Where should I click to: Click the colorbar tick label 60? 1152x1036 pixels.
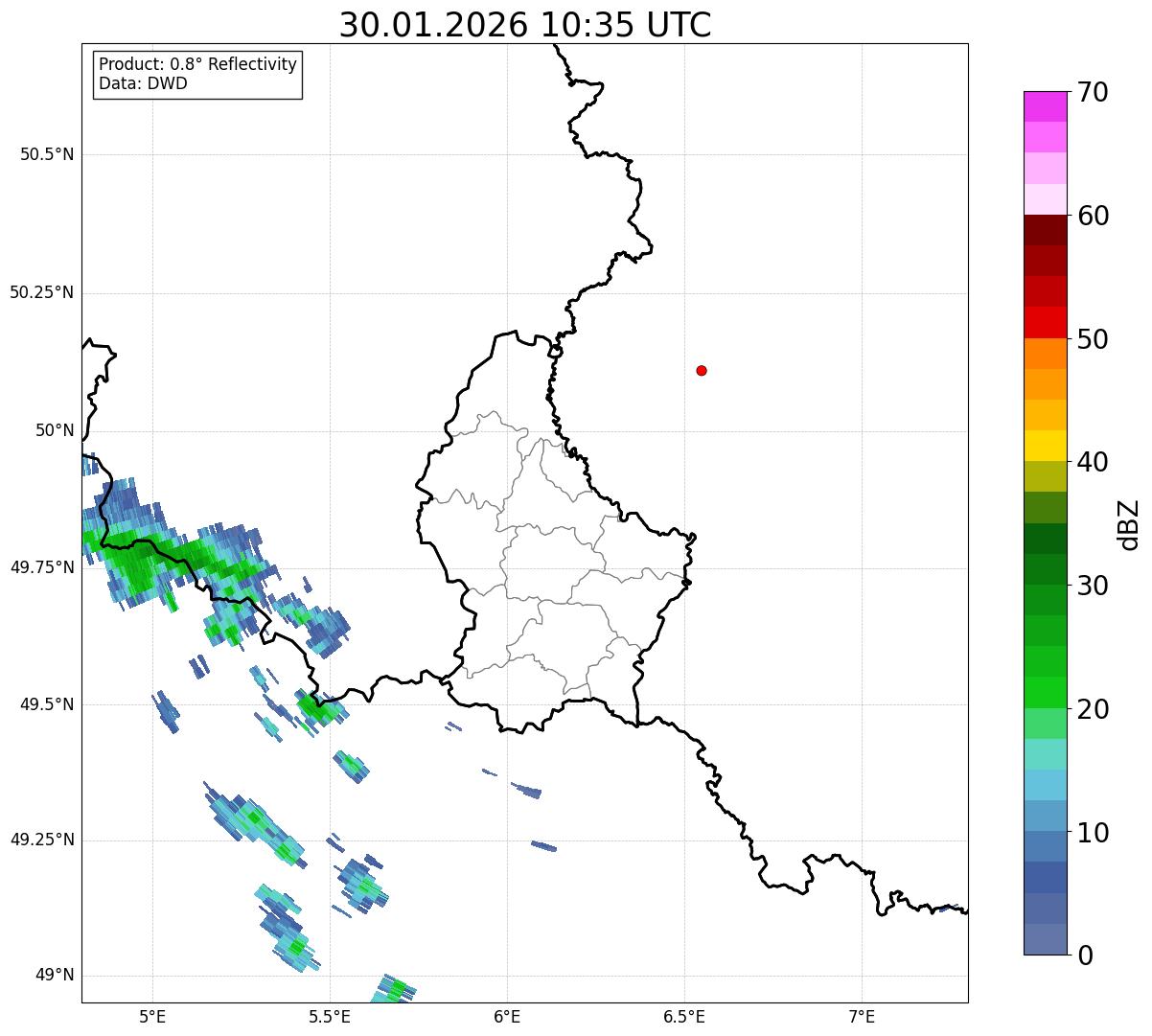coord(1093,216)
